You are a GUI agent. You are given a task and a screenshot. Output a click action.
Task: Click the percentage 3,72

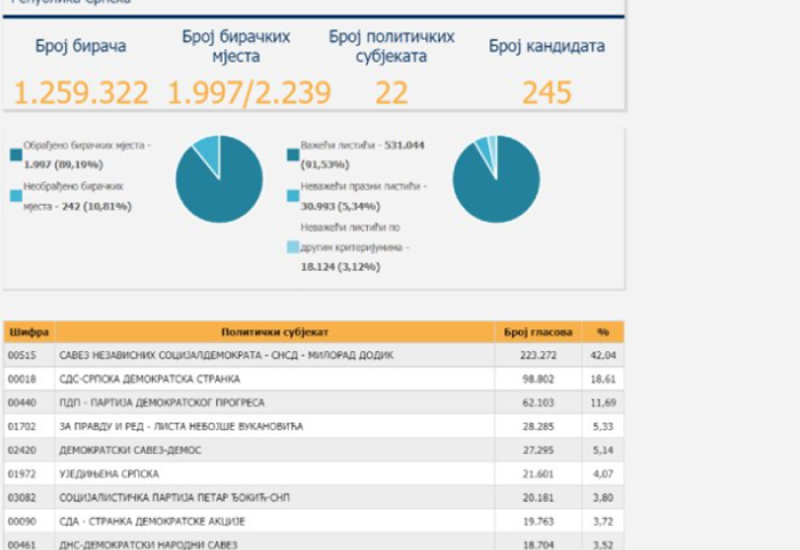coord(603,521)
